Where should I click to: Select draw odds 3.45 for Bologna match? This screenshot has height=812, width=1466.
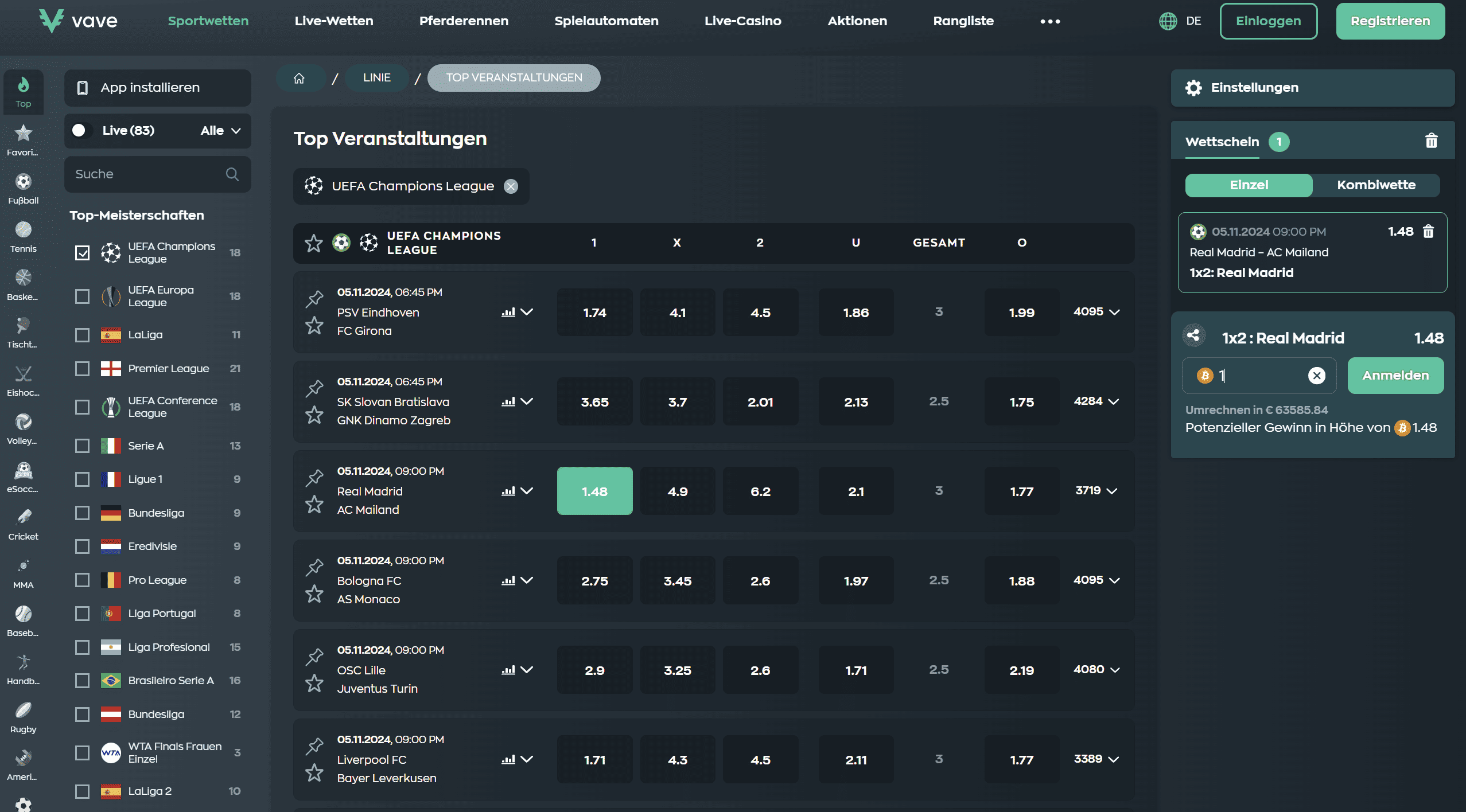tap(677, 580)
